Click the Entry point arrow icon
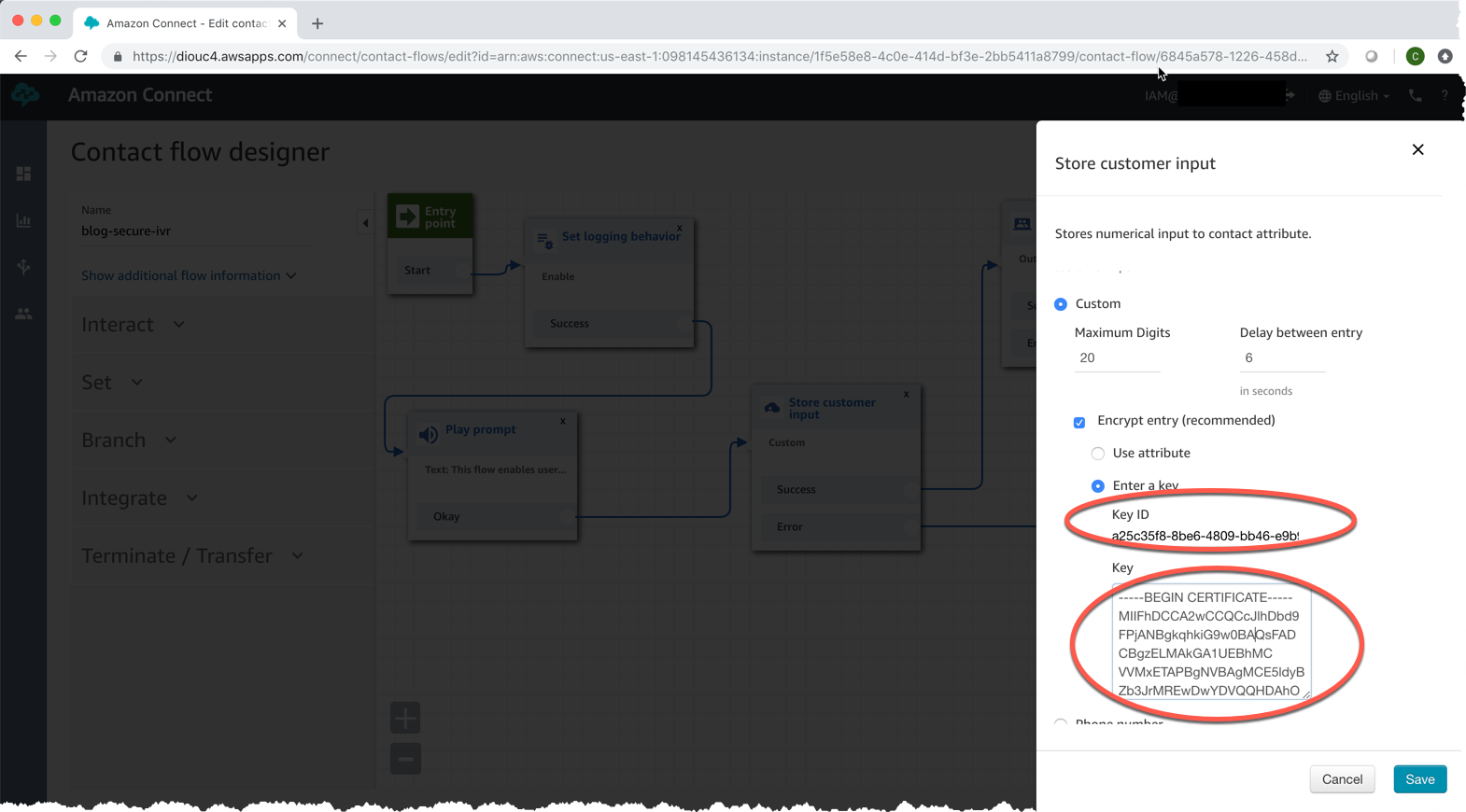Screen dimensions: 1466x812 click(408, 217)
